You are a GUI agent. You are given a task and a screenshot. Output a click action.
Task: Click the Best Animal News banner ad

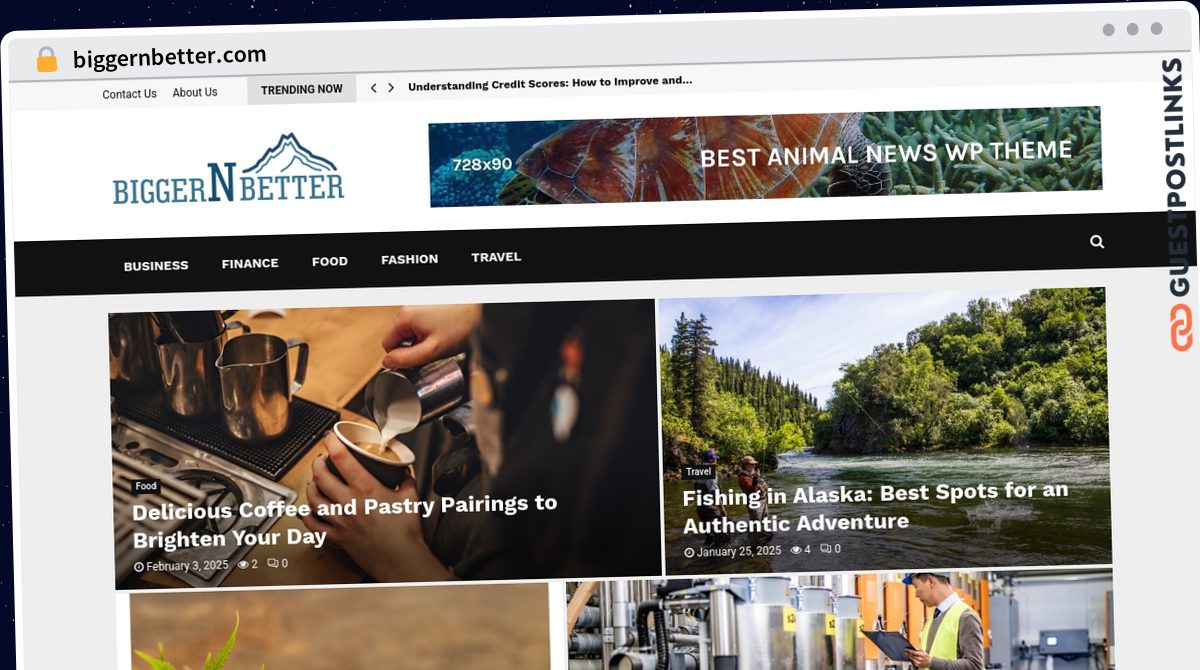(766, 156)
